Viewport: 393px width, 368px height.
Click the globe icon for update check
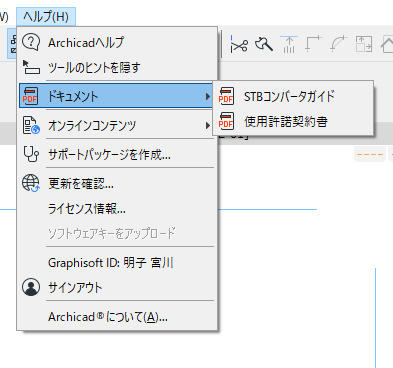coord(31,183)
